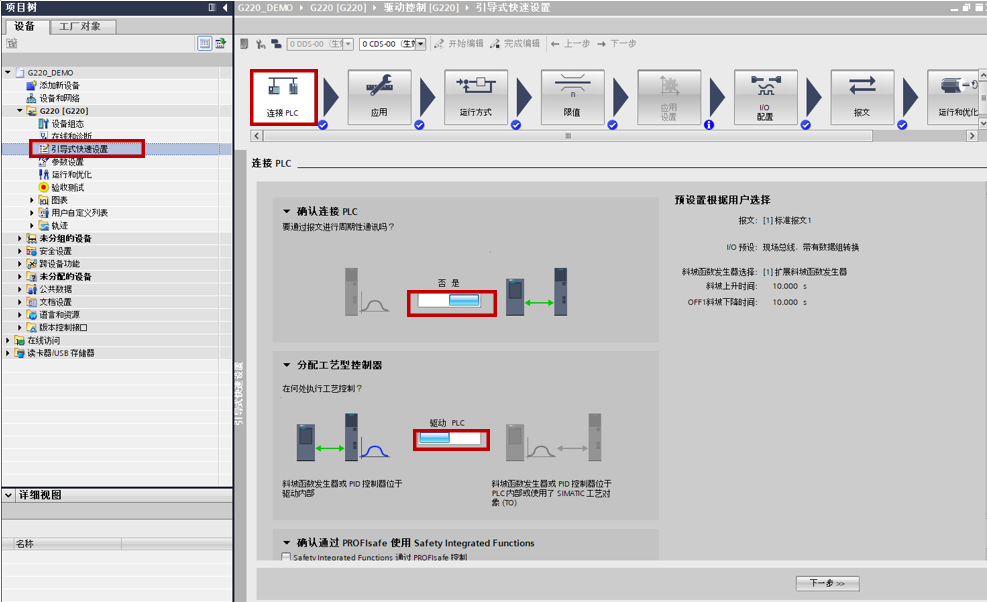Switch to the 工厂对象 tab
Screen dimensions: 987x602
click(x=81, y=26)
